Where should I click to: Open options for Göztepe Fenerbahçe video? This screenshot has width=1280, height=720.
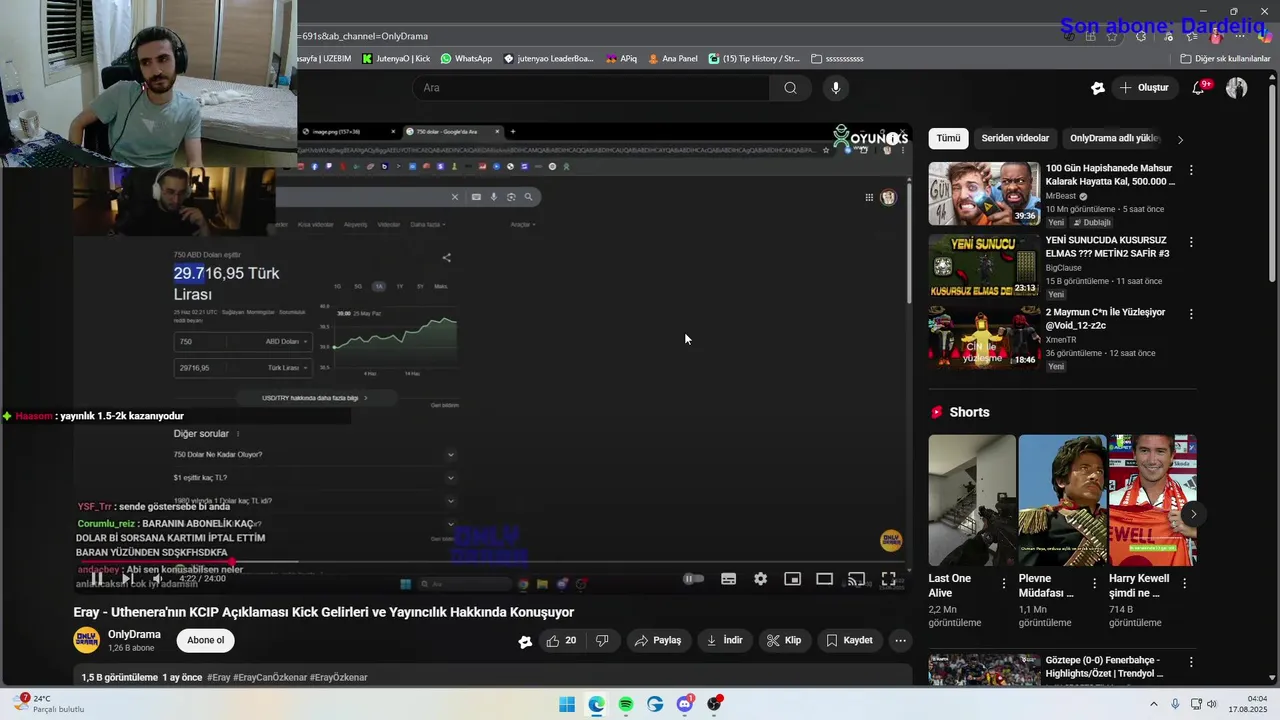click(1191, 662)
